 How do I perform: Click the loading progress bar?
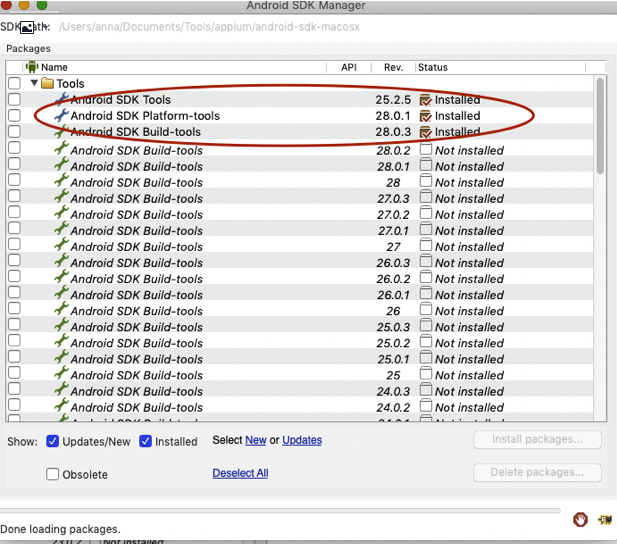280,511
